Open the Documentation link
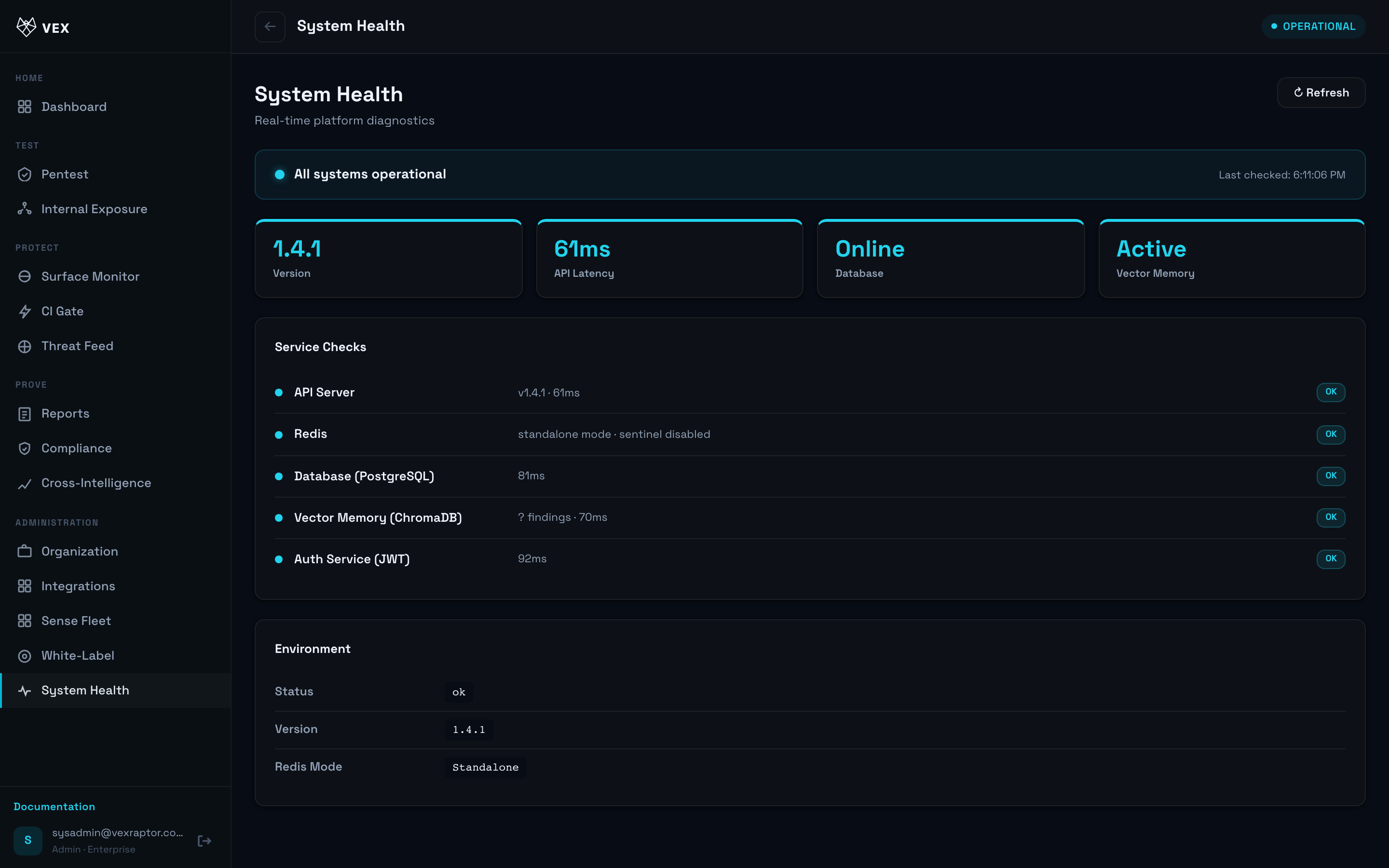This screenshot has width=1389, height=868. tap(54, 807)
